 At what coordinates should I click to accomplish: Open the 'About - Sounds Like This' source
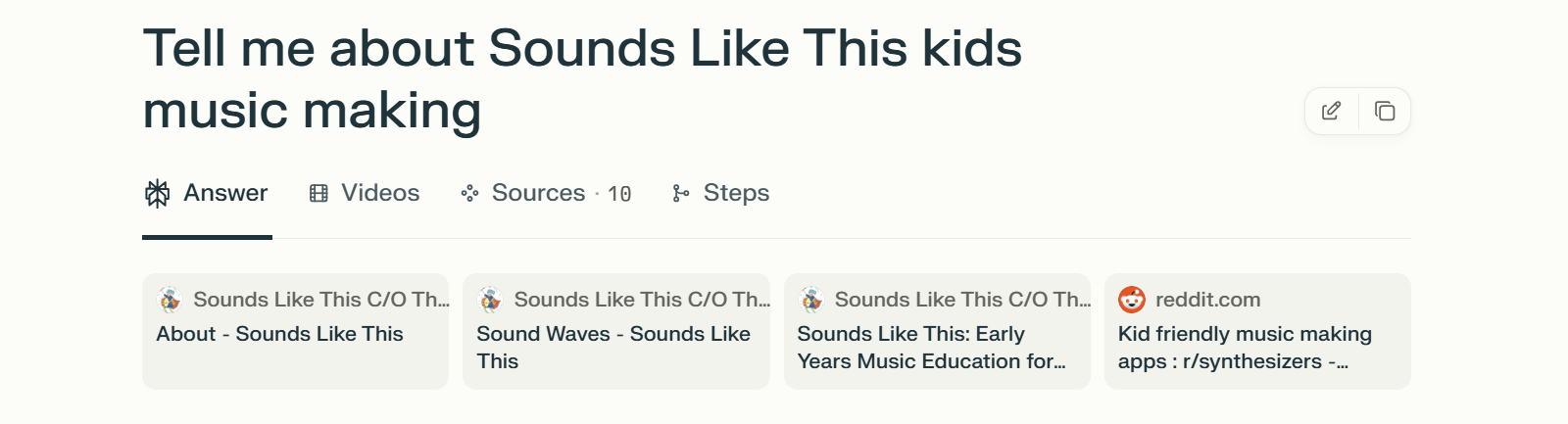[279, 335]
